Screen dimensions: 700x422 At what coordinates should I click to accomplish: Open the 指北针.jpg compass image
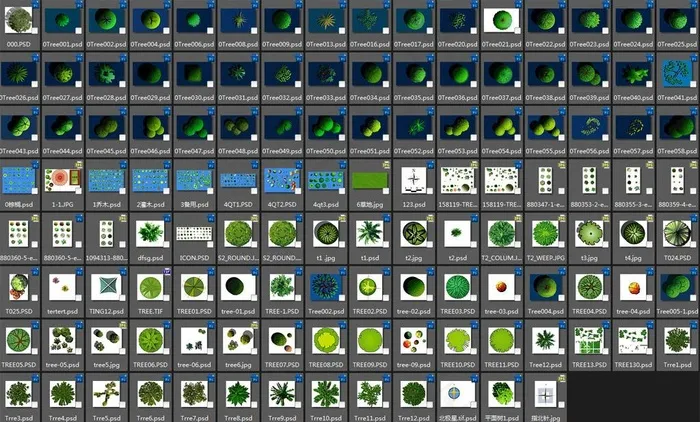click(x=546, y=393)
